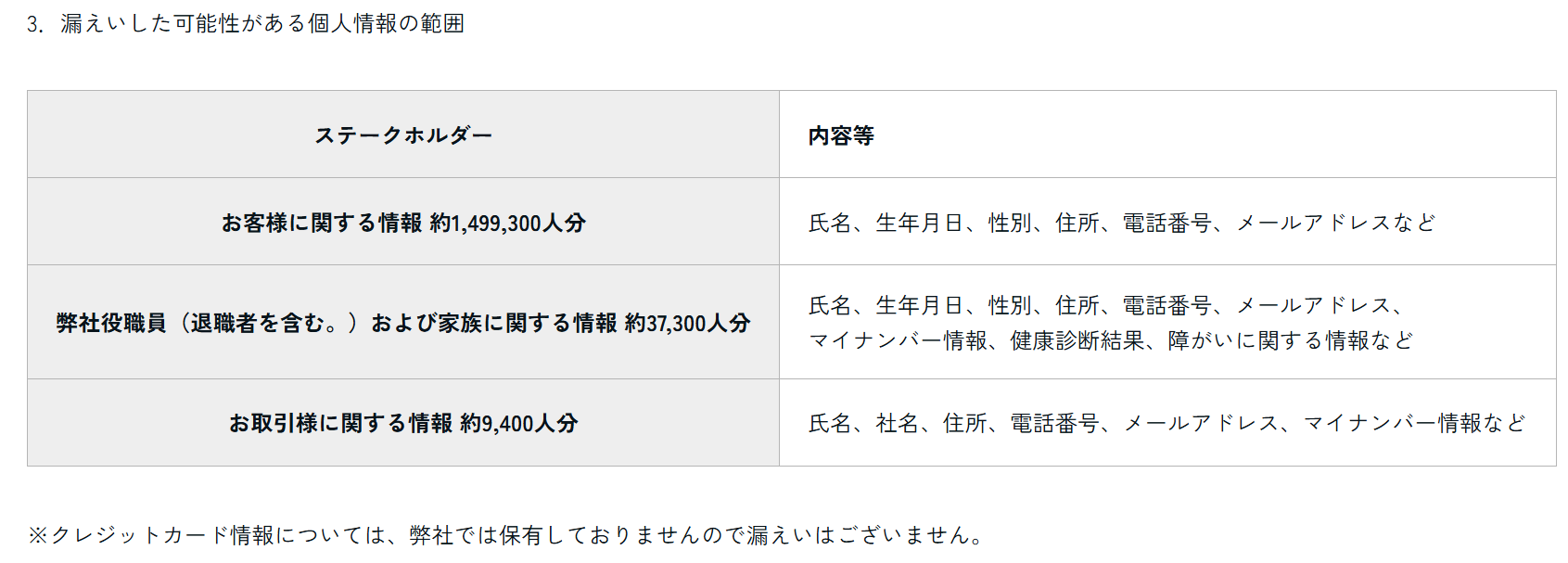Click 生年月日 in the customer information row
The width and height of the screenshot is (1568, 563).
tap(919, 223)
